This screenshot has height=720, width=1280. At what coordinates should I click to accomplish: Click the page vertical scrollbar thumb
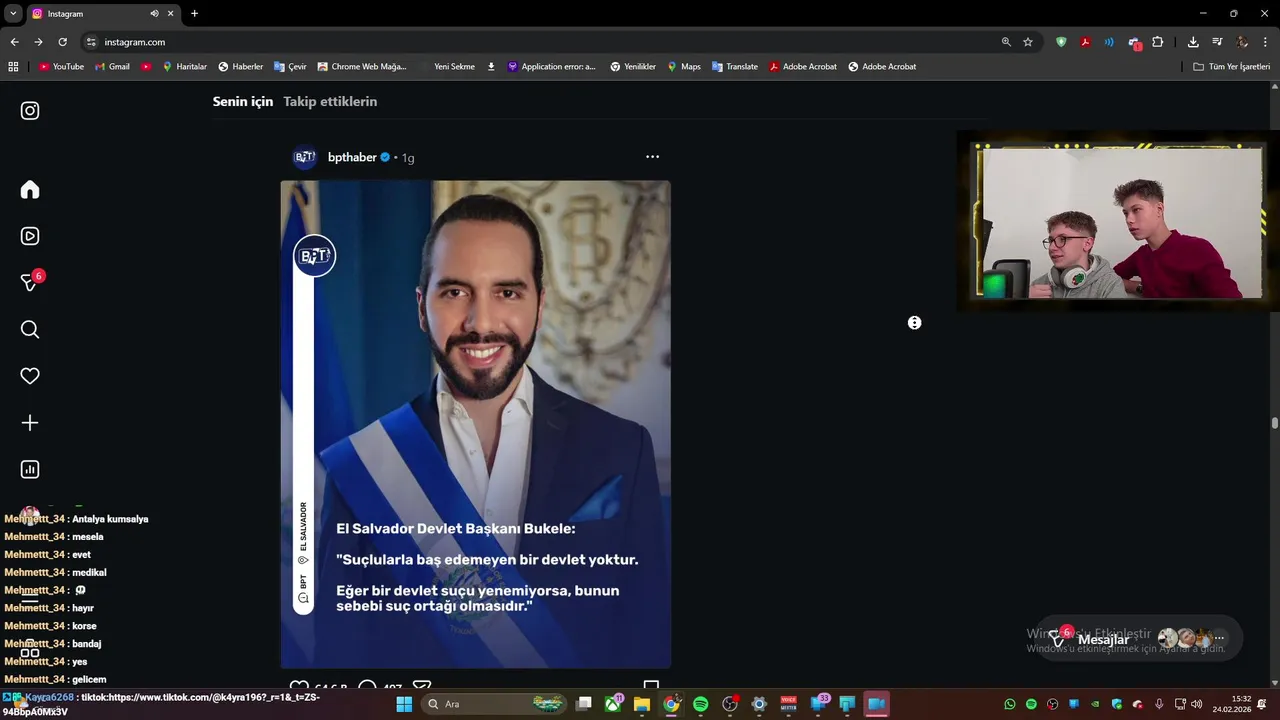[x=1275, y=423]
